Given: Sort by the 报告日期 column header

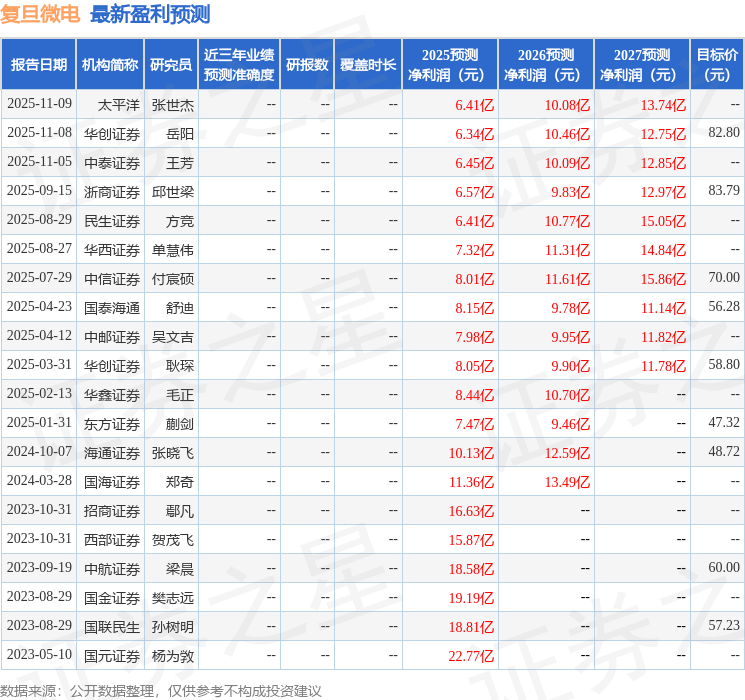Looking at the screenshot, I should tap(39, 65).
